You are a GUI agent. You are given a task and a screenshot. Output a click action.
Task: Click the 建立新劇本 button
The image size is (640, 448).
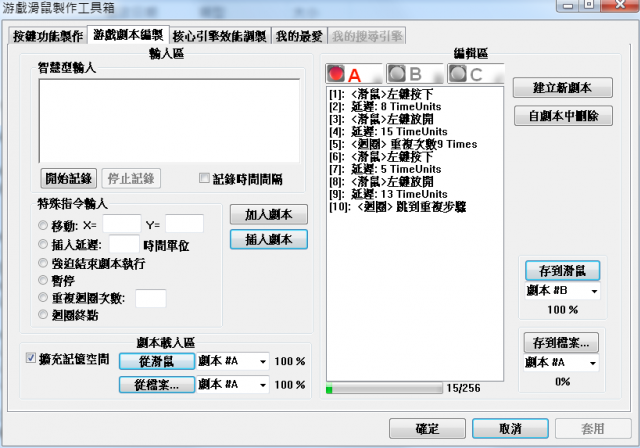(562, 87)
